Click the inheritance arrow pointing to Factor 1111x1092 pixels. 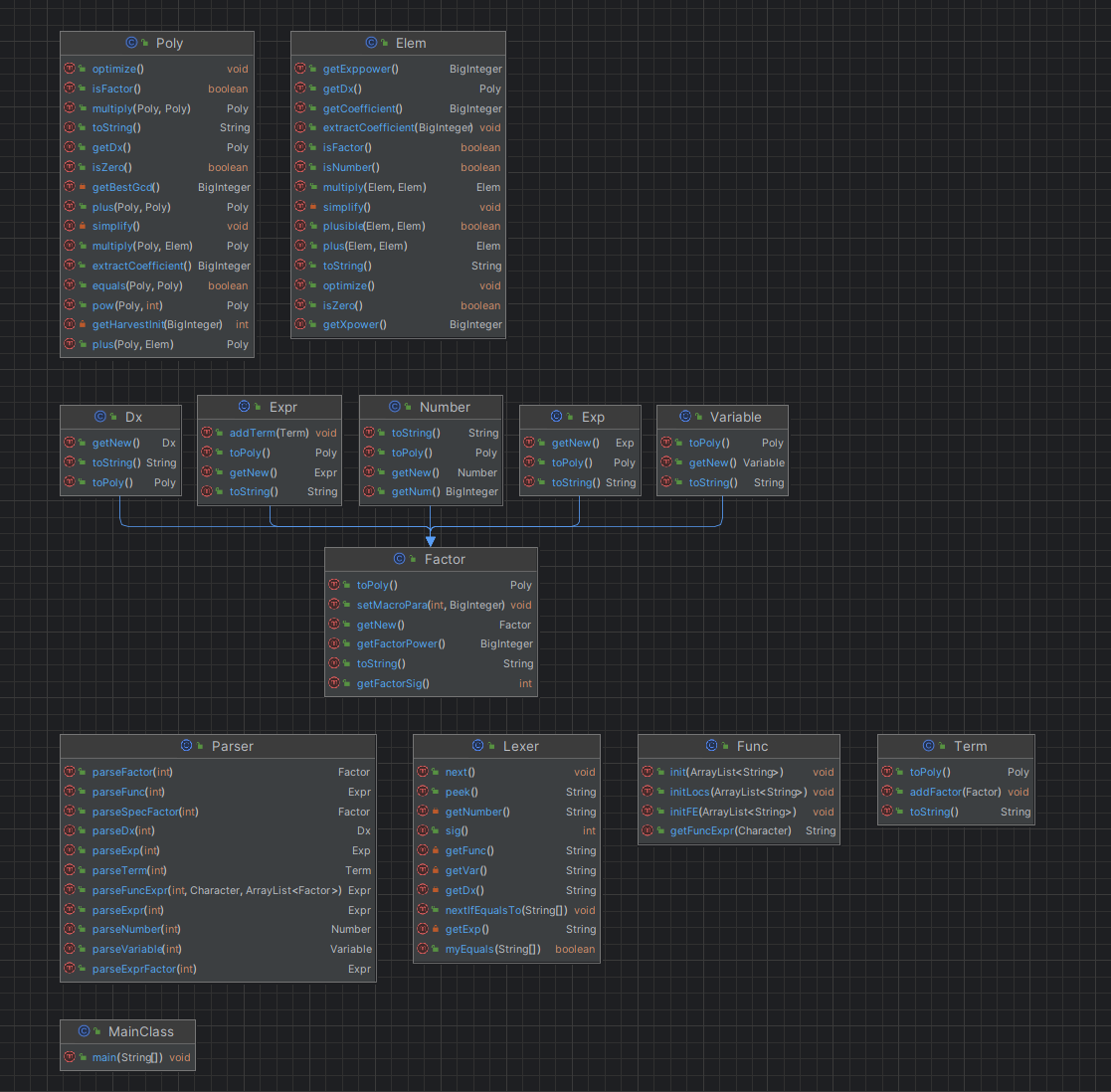(x=430, y=541)
